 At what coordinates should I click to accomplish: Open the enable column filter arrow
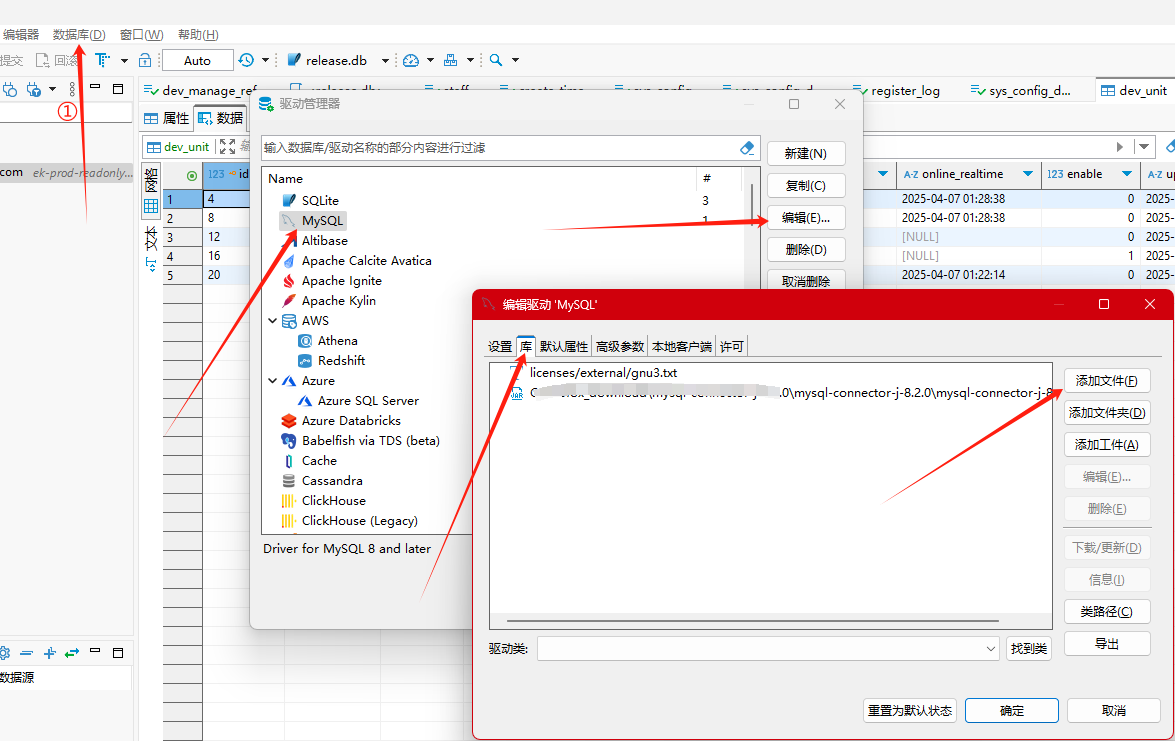pyautogui.click(x=1126, y=174)
